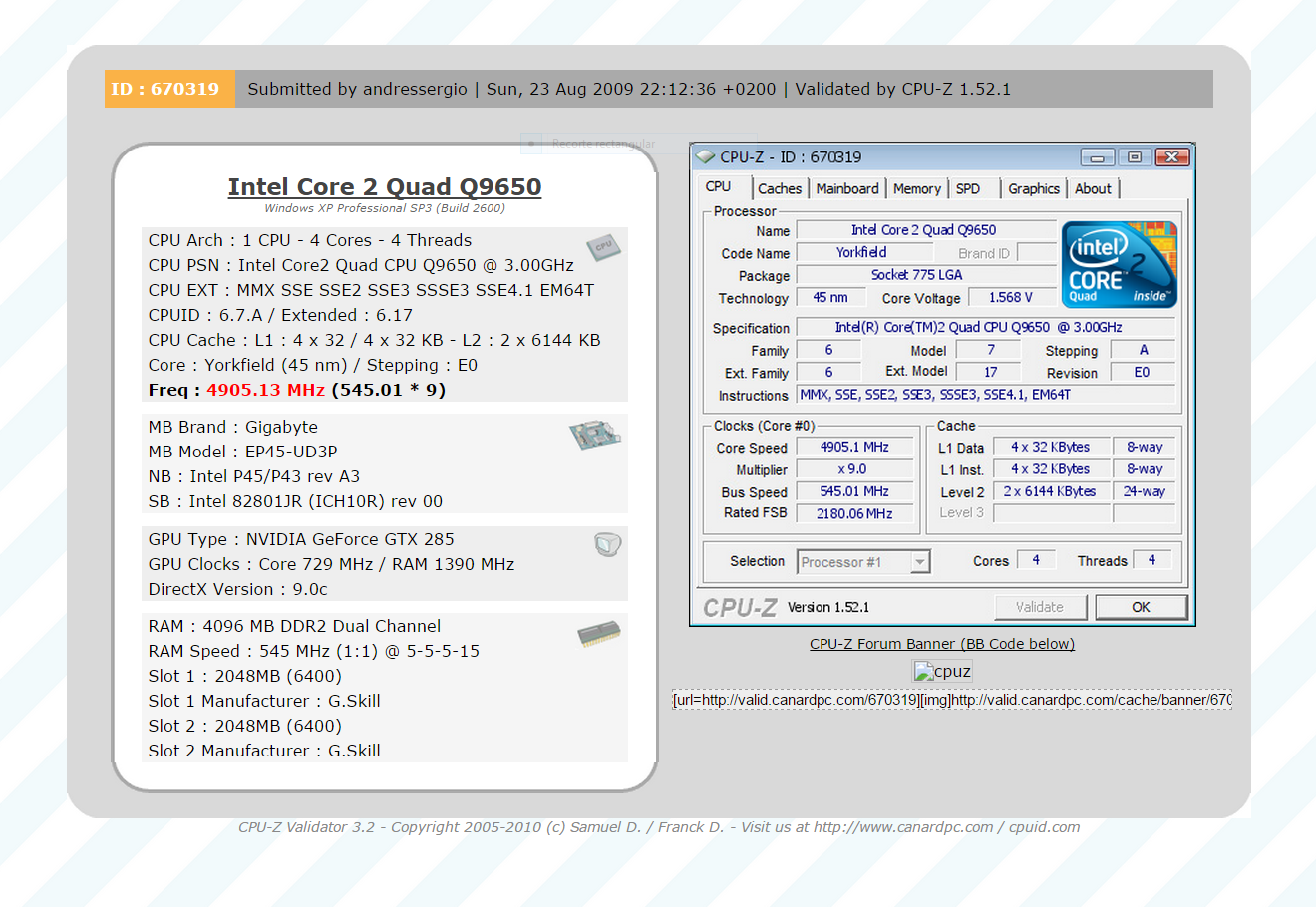
Task: Click the Rated FSB 2180.06 MHz field
Action: [x=855, y=513]
